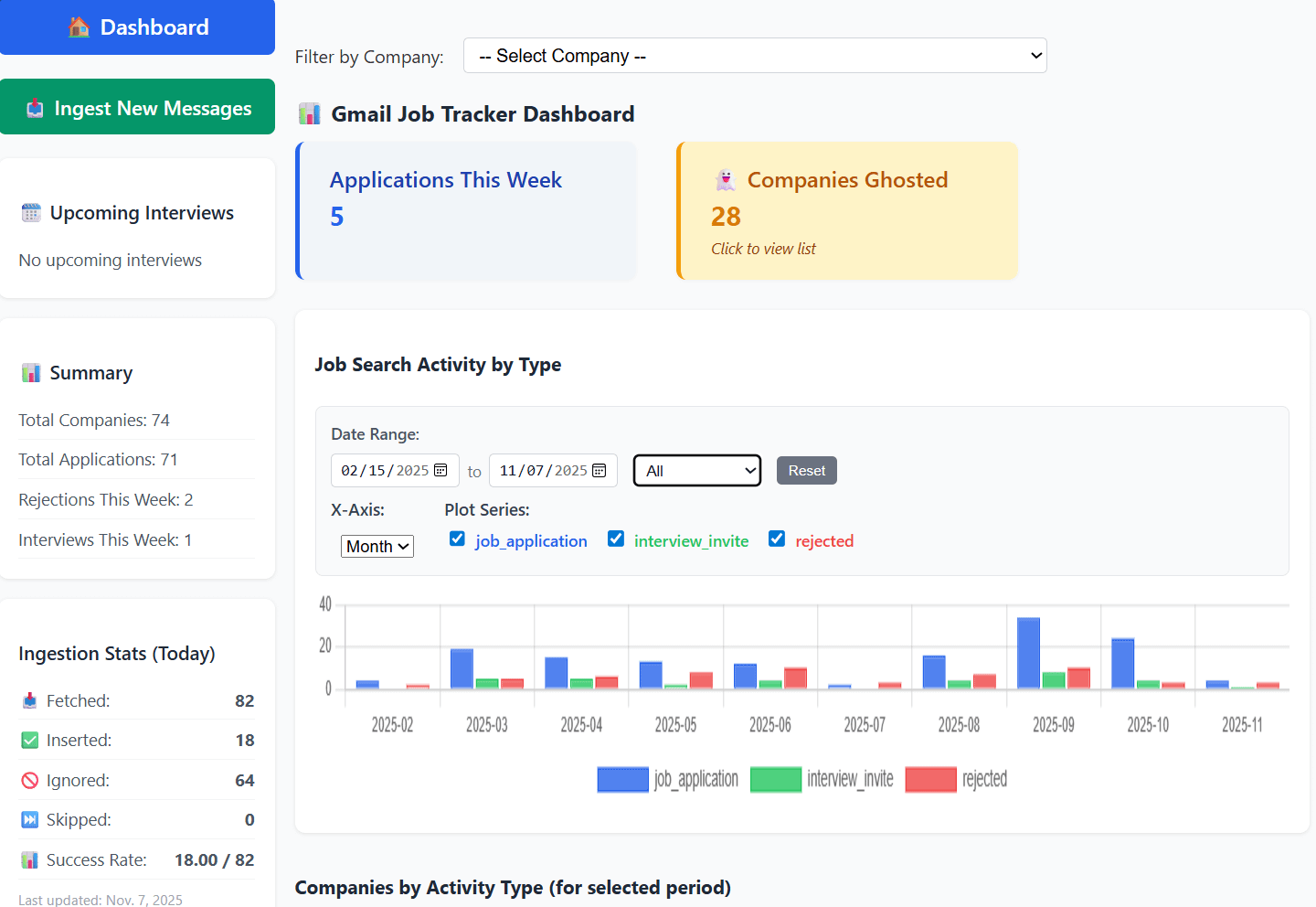Click the Success Rate value 18.00 / 82
This screenshot has height=907, width=1316.
coord(215,860)
